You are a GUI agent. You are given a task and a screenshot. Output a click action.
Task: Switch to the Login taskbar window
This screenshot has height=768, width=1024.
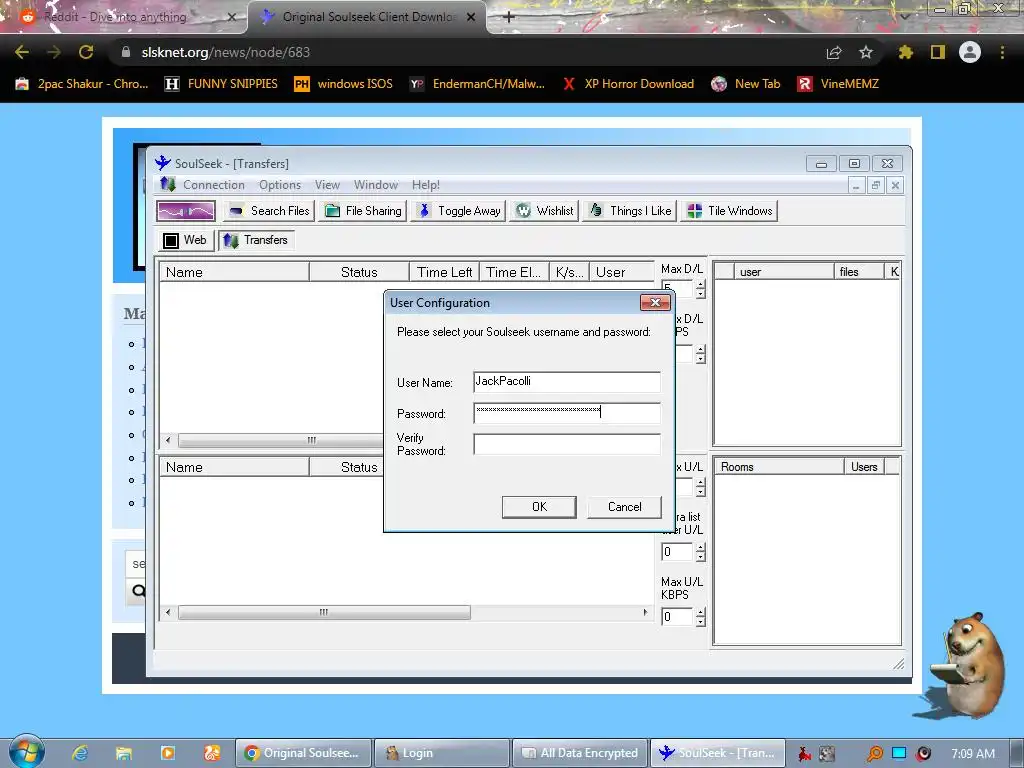pyautogui.click(x=441, y=753)
